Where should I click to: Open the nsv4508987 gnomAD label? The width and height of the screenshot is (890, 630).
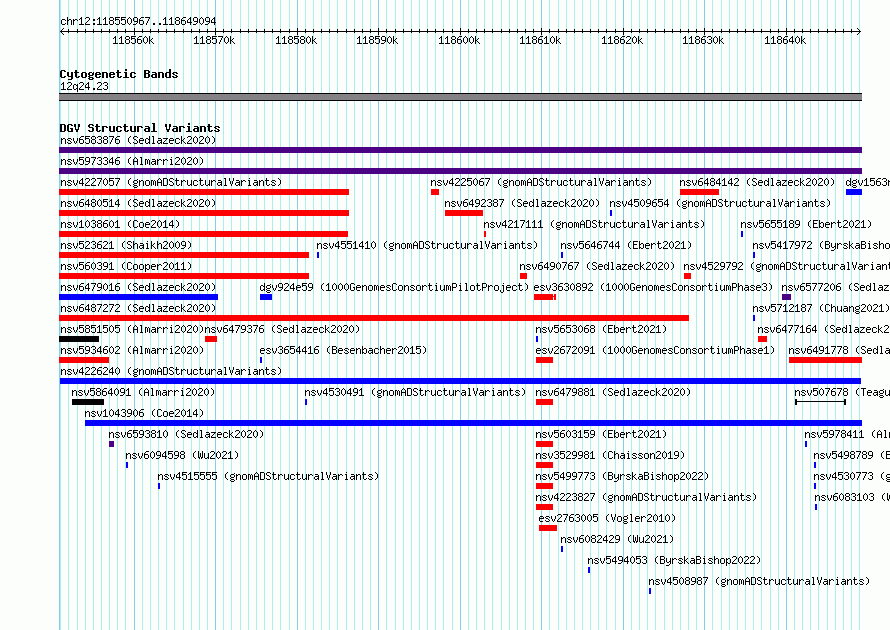pos(759,581)
